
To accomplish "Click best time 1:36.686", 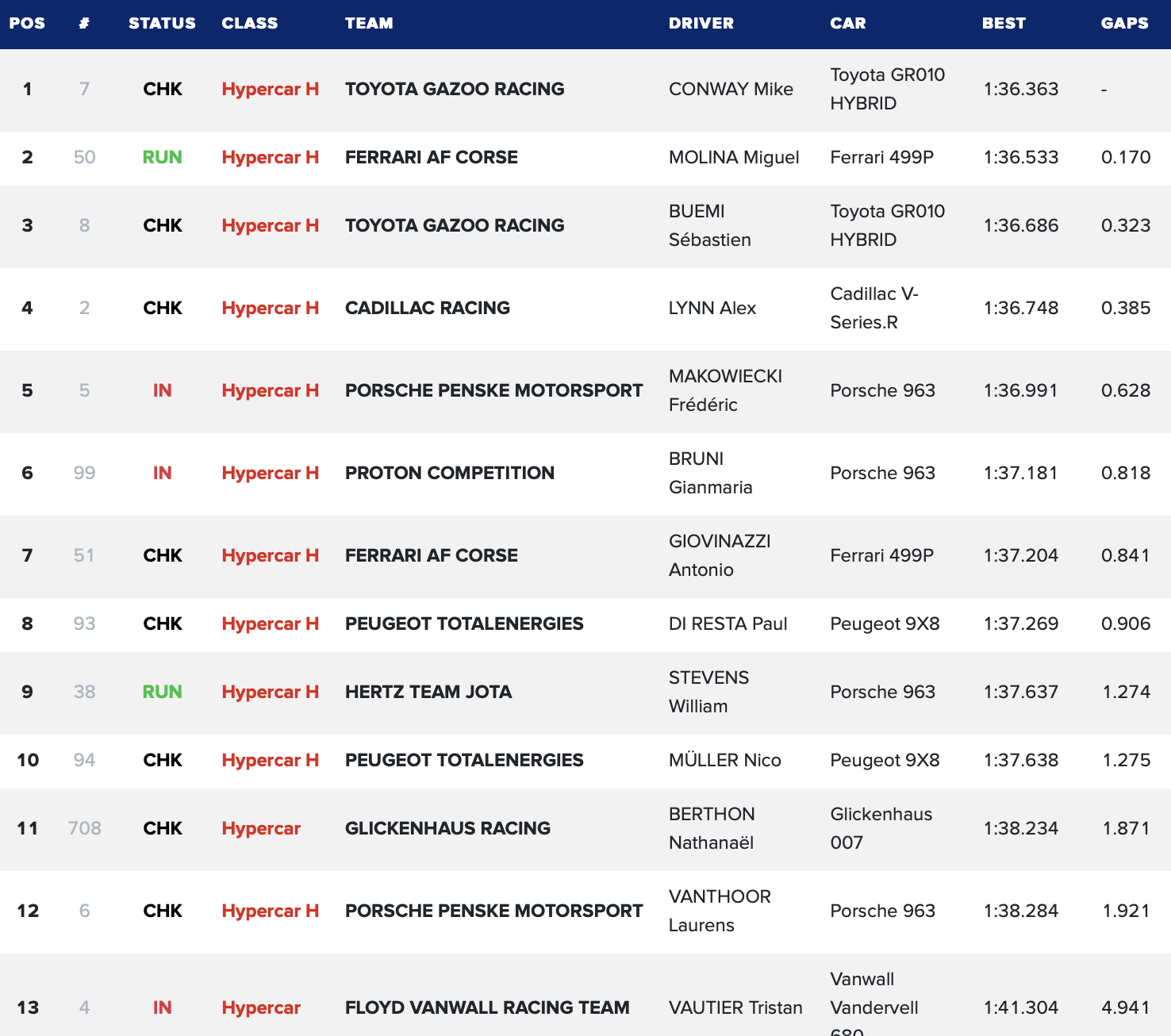I will pyautogui.click(x=1021, y=225).
